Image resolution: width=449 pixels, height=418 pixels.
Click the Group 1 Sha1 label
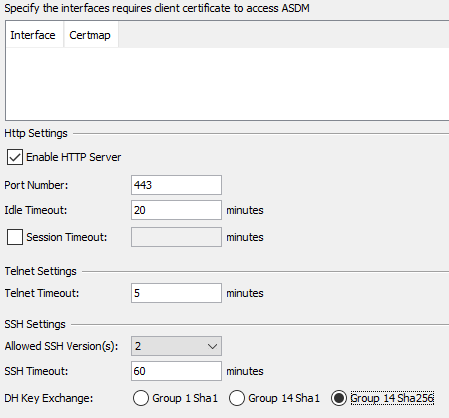pos(185,398)
